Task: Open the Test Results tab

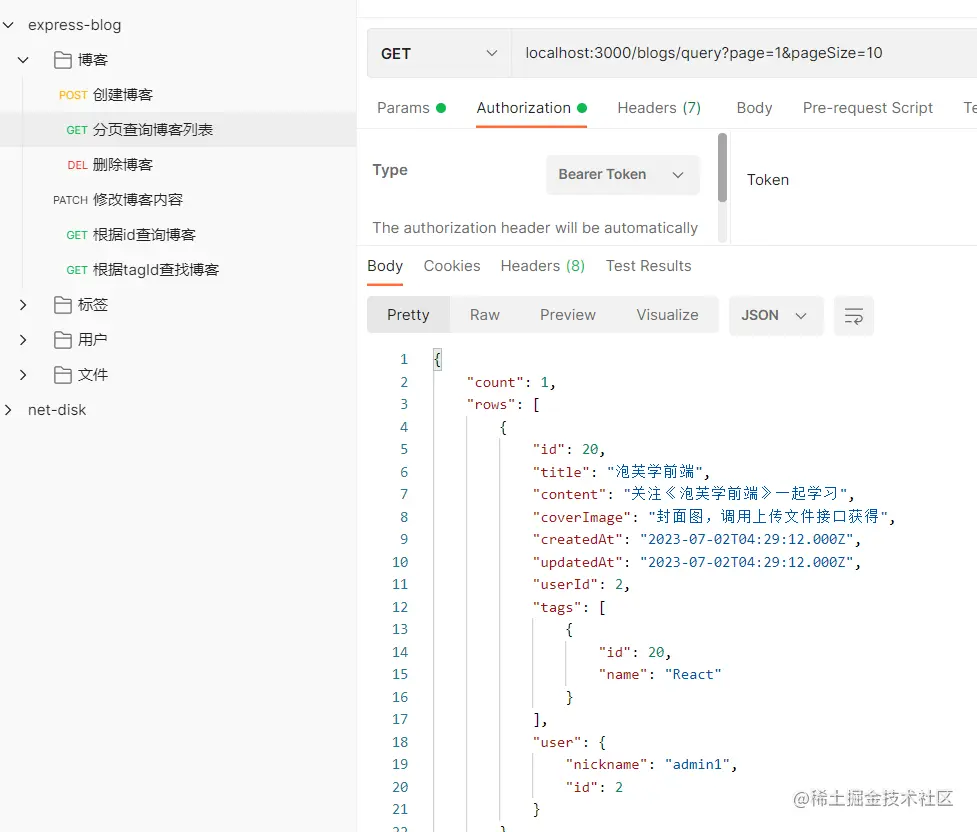Action: click(649, 266)
